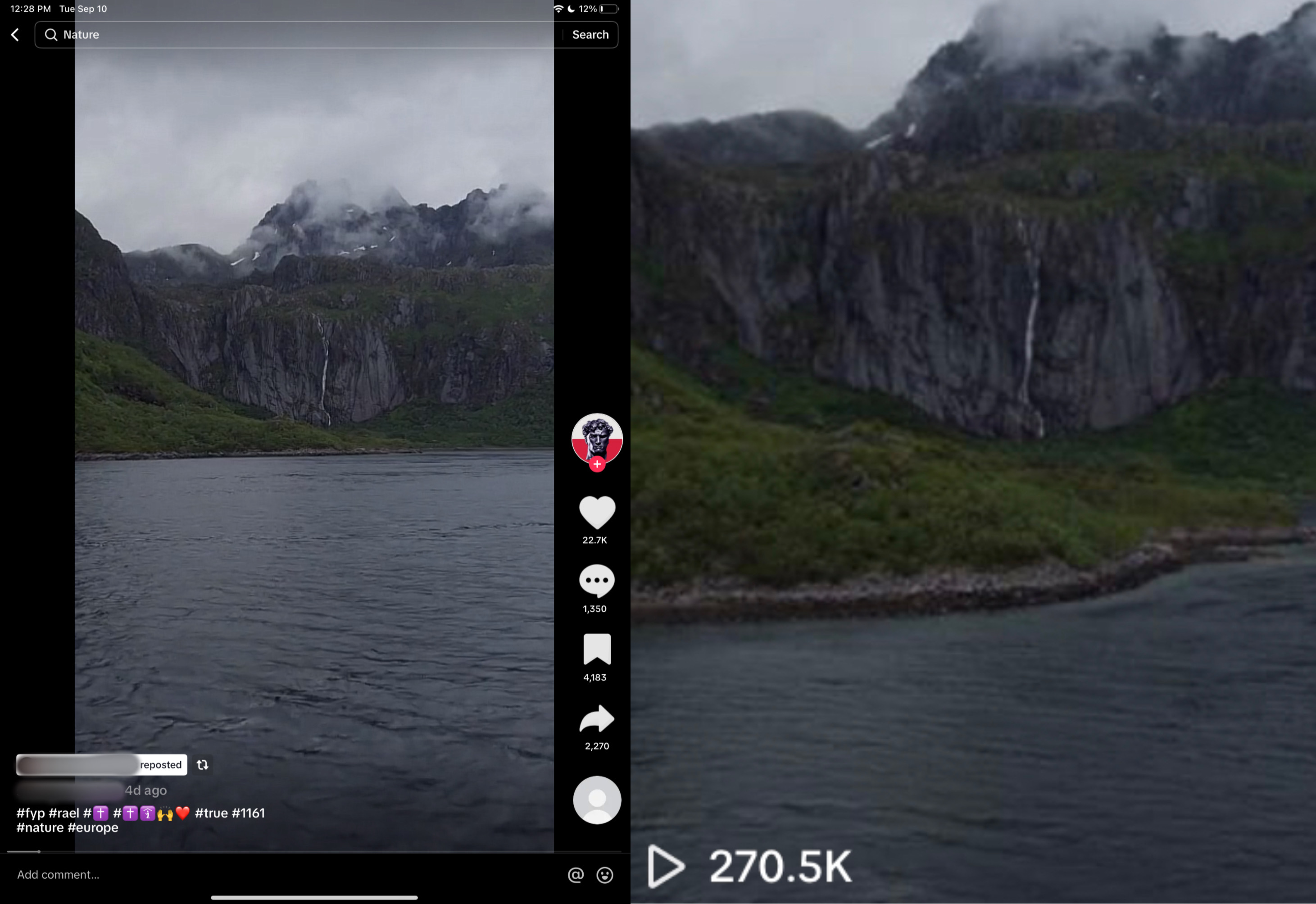Open the mention (@) picker in the comment bar
This screenshot has width=1316, height=904.
click(x=576, y=875)
